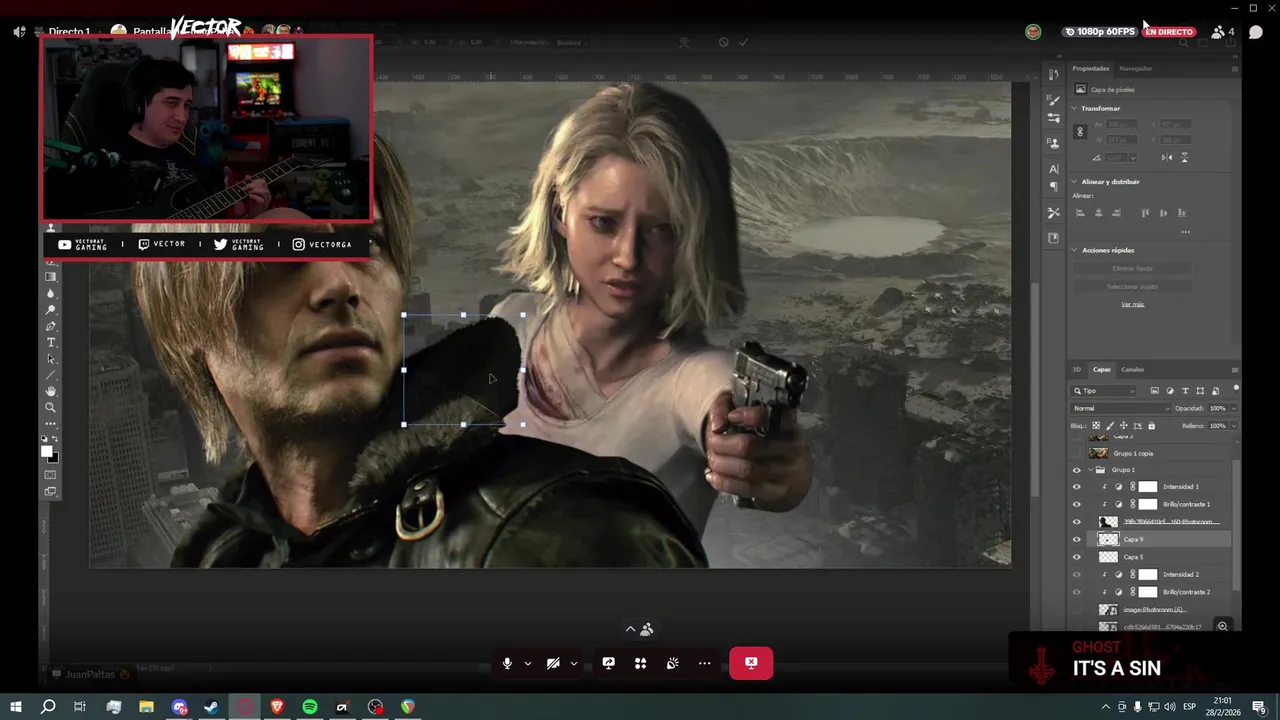Open the Brush Settings panel icon
Screen dimensions: 1280x720
coord(1053,118)
